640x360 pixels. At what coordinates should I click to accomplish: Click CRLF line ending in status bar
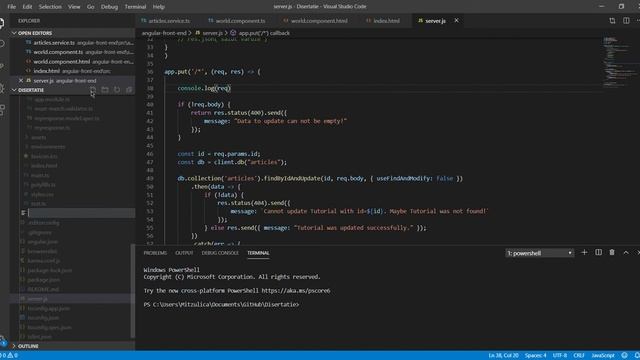click(x=579, y=355)
